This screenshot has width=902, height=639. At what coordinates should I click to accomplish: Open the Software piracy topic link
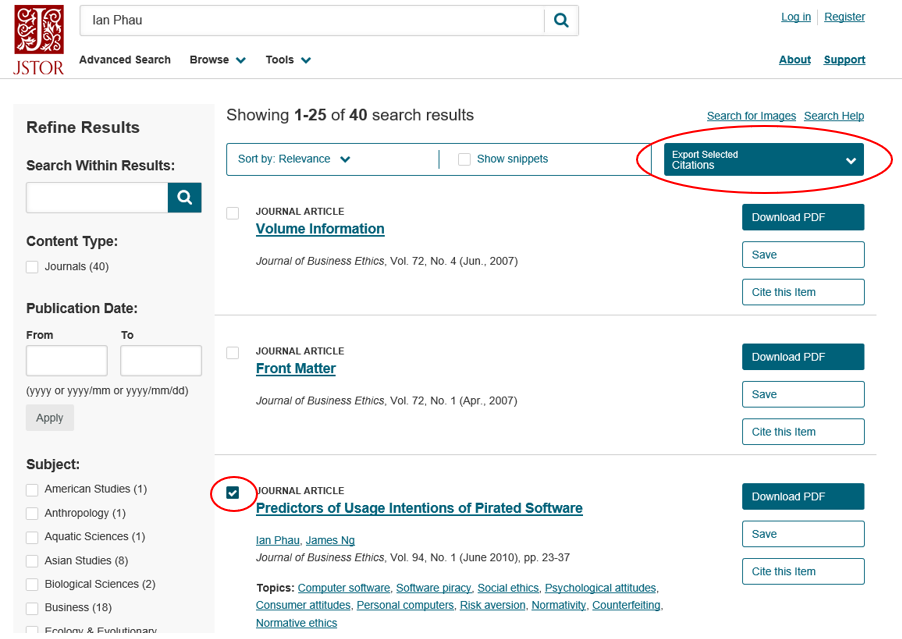[433, 588]
